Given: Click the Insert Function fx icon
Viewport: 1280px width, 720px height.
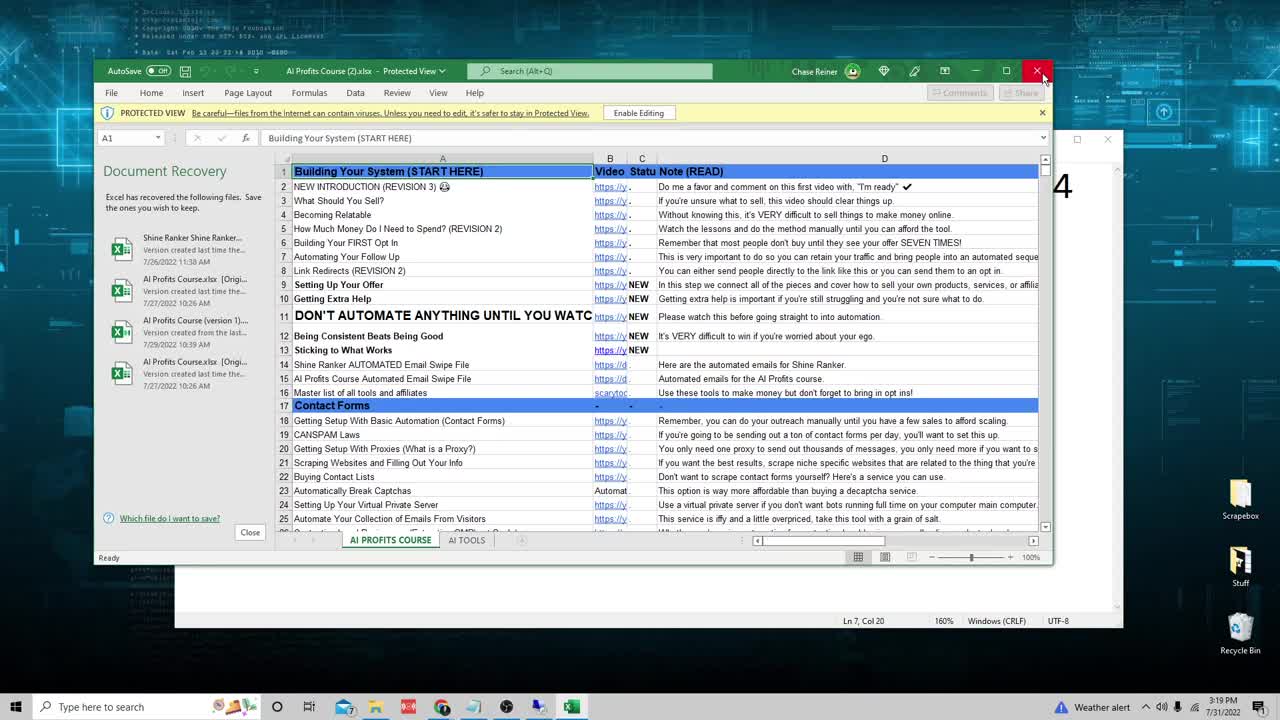Looking at the screenshot, I should click(x=245, y=138).
